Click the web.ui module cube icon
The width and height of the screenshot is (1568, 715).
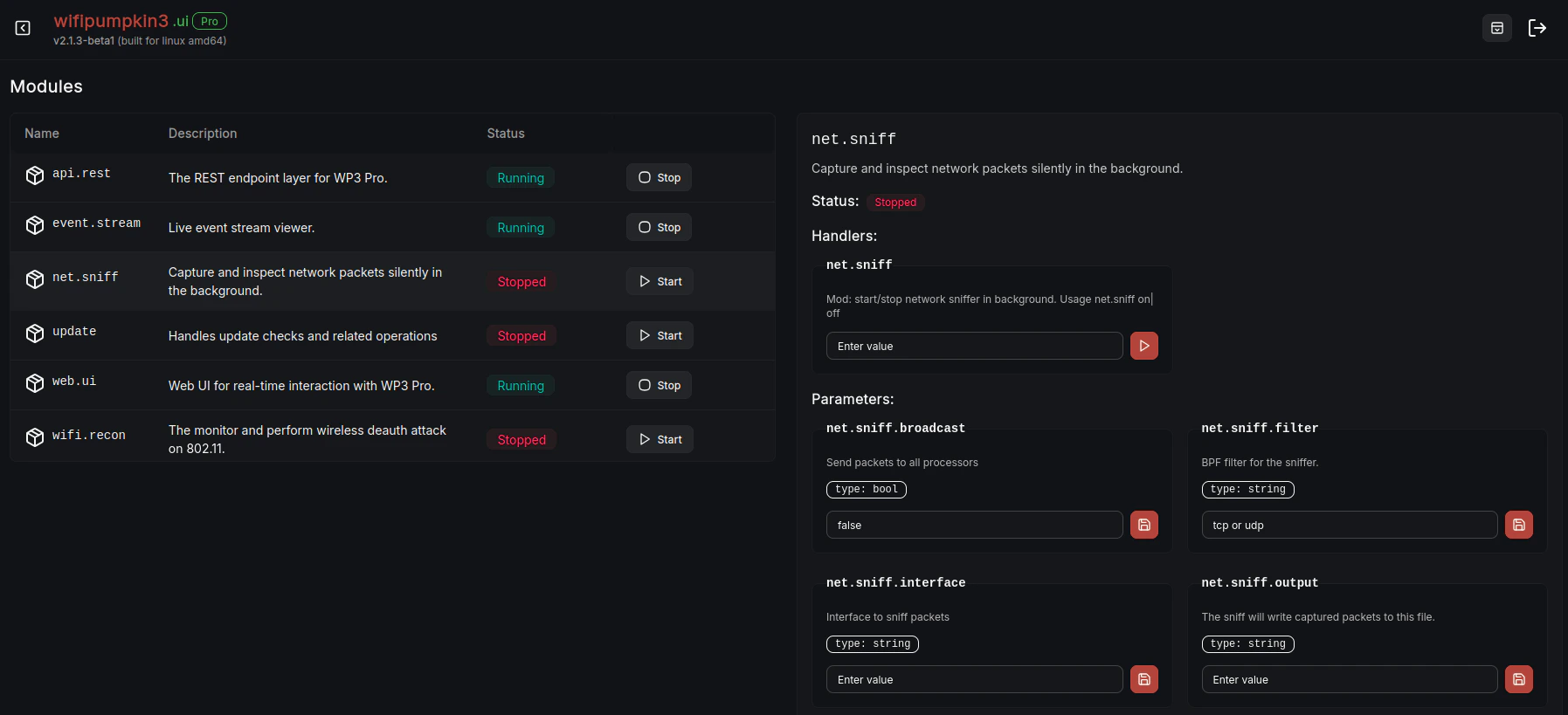click(x=35, y=383)
